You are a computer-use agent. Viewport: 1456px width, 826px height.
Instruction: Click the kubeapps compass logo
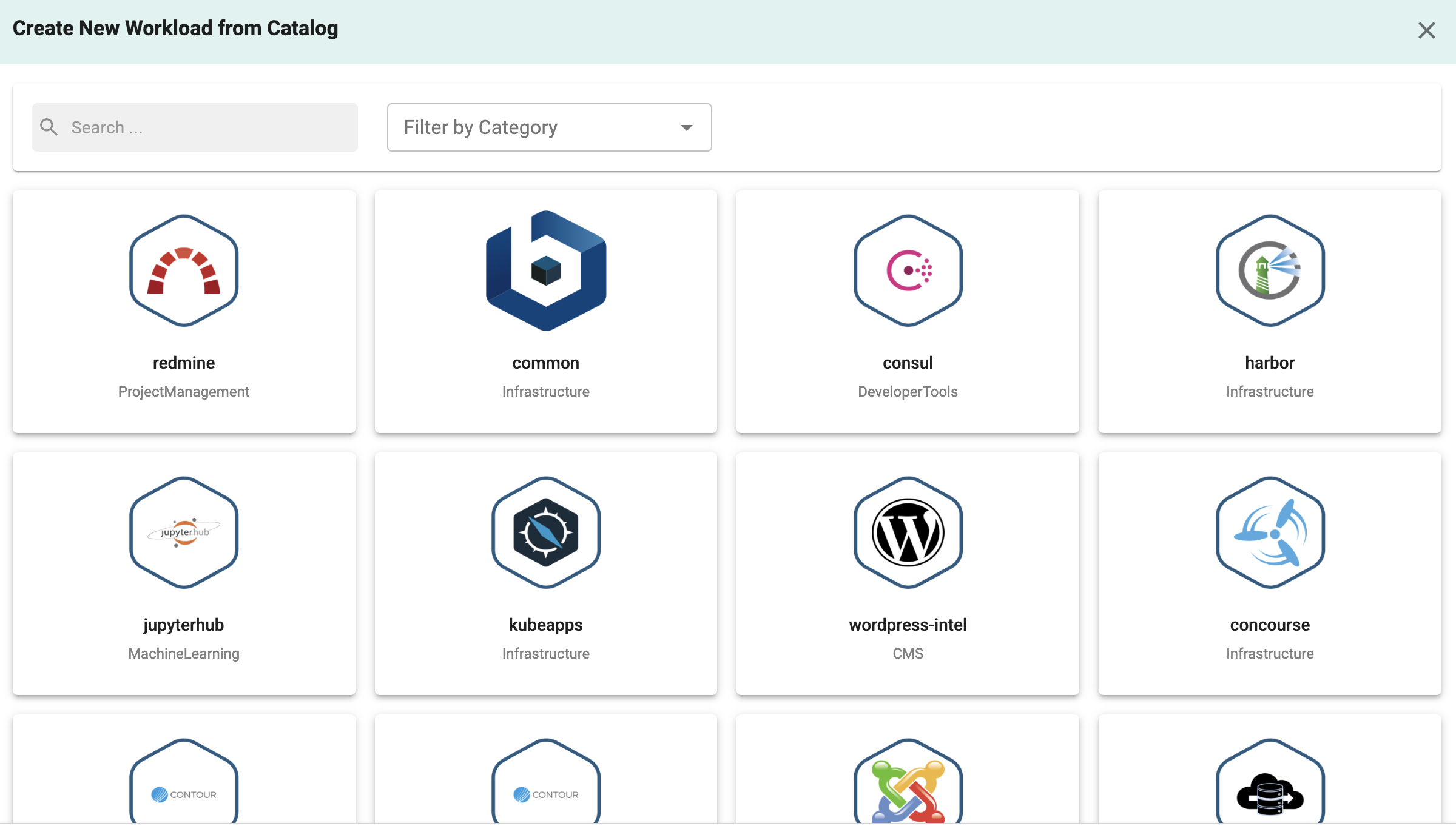[546, 532]
